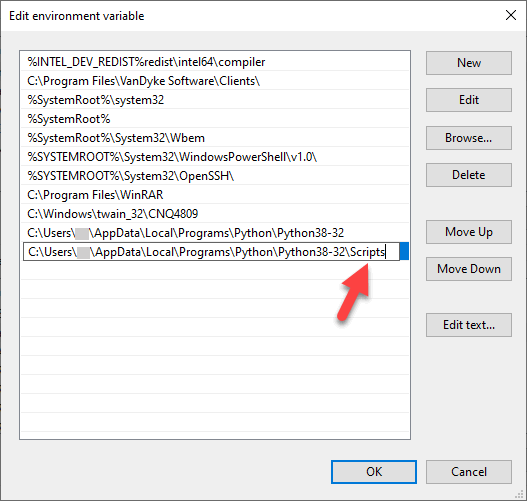Delete the selected path entry
527x501 pixels.
pyautogui.click(x=469, y=175)
